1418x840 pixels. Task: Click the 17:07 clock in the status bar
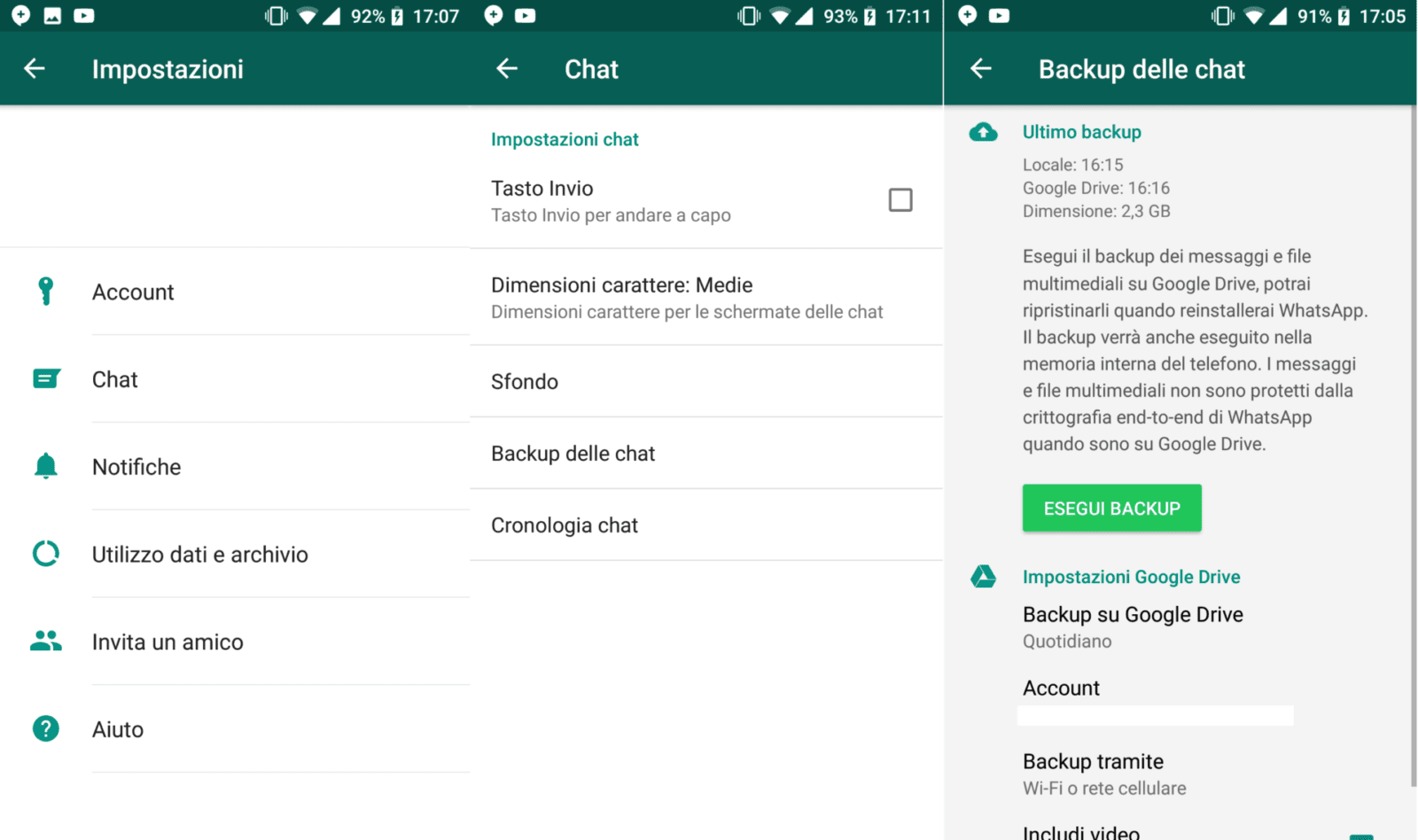point(436,16)
